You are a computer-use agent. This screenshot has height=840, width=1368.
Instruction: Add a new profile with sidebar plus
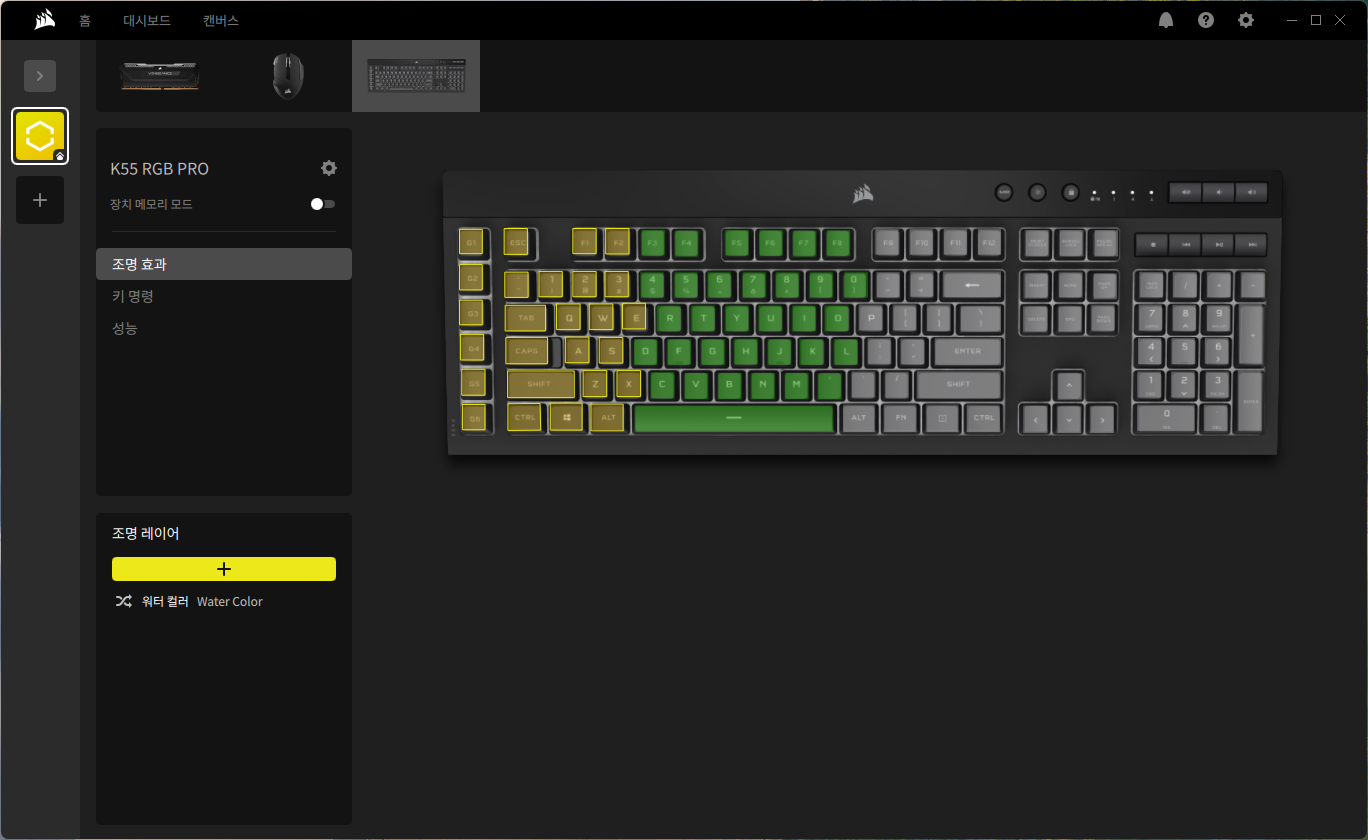coord(40,200)
